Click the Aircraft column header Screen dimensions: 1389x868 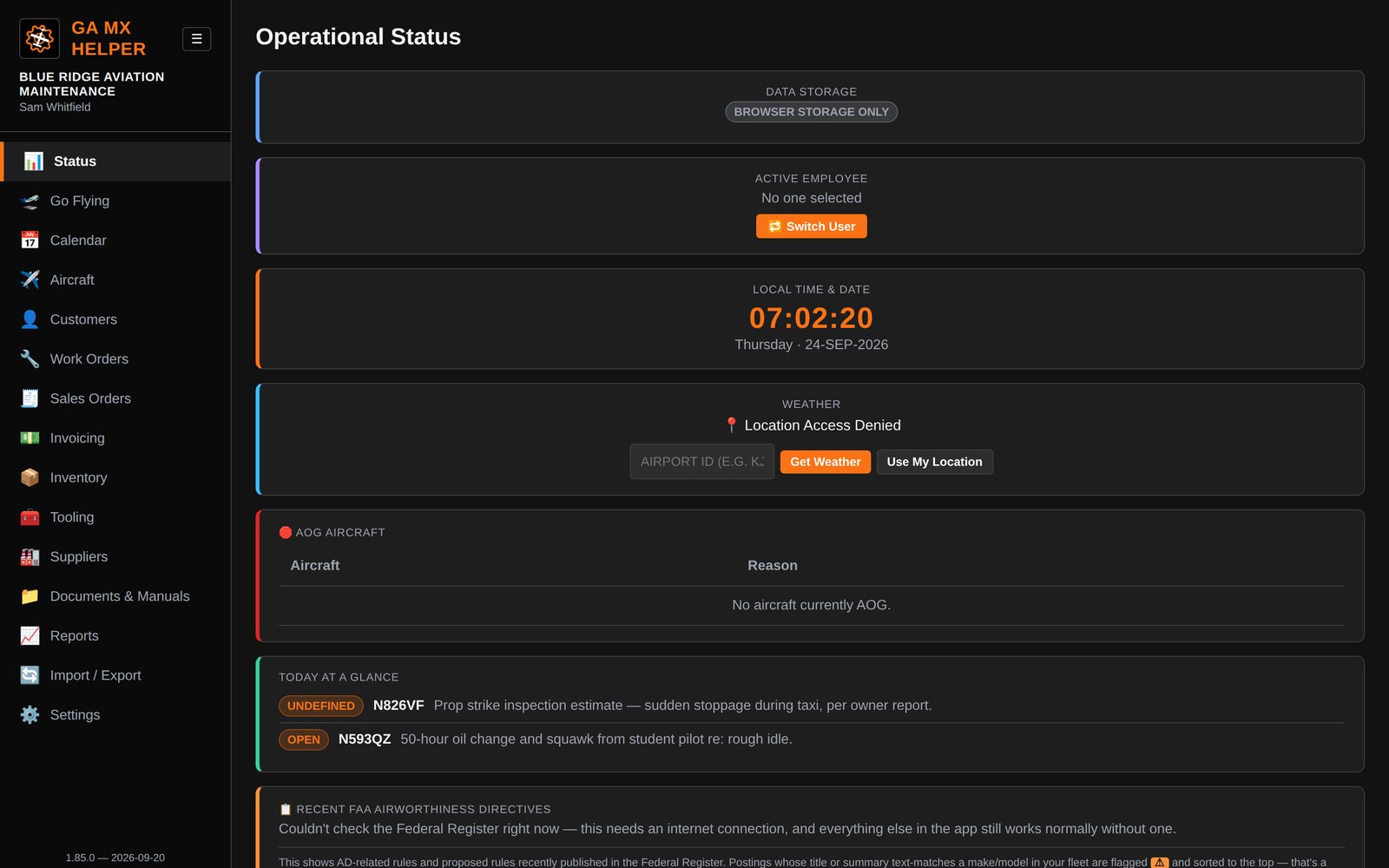(314, 566)
